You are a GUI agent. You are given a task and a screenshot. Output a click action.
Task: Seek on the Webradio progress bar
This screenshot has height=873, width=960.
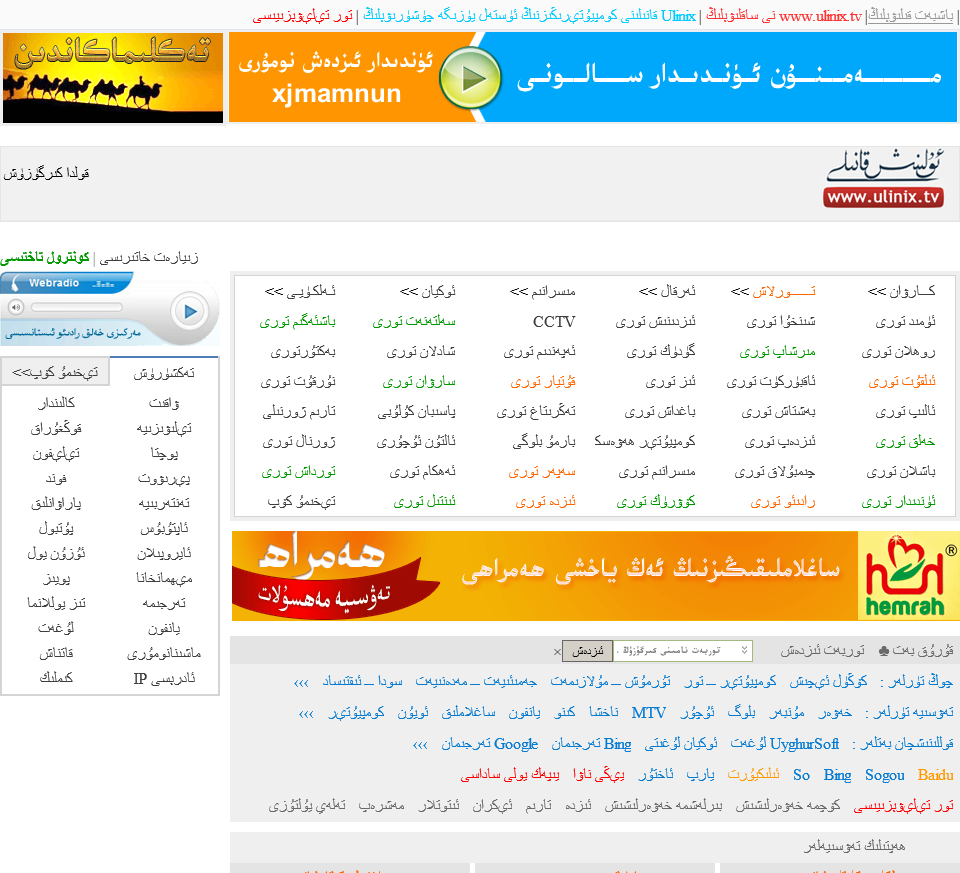click(77, 307)
